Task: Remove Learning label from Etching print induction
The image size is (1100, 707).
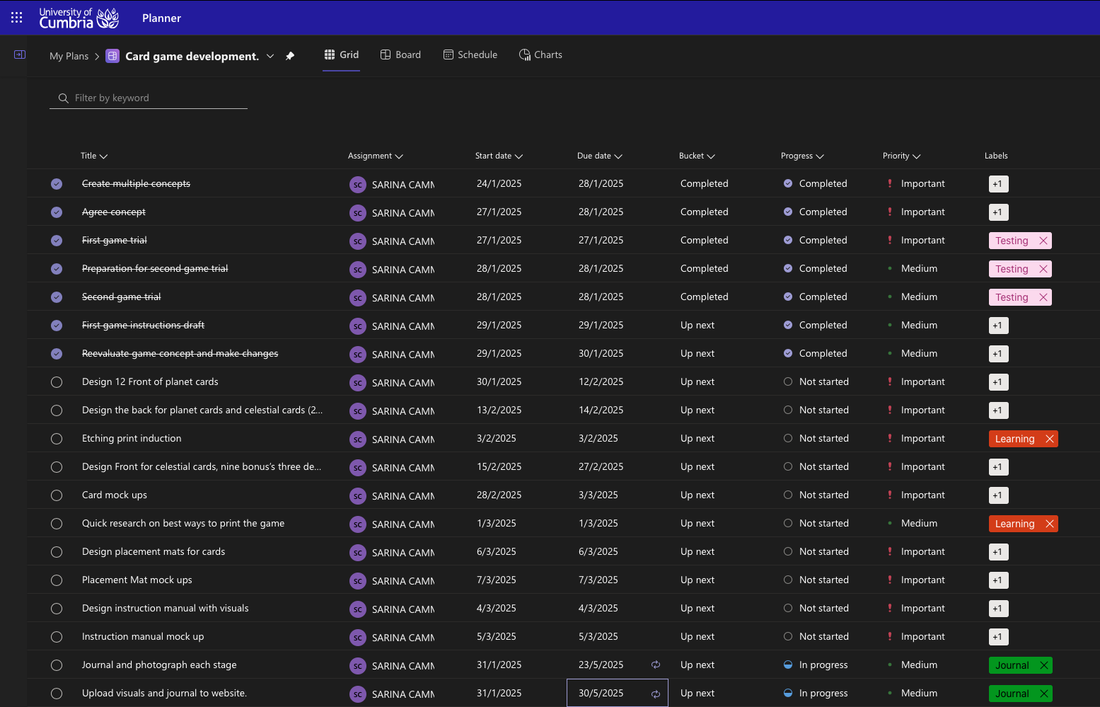Action: [1049, 439]
